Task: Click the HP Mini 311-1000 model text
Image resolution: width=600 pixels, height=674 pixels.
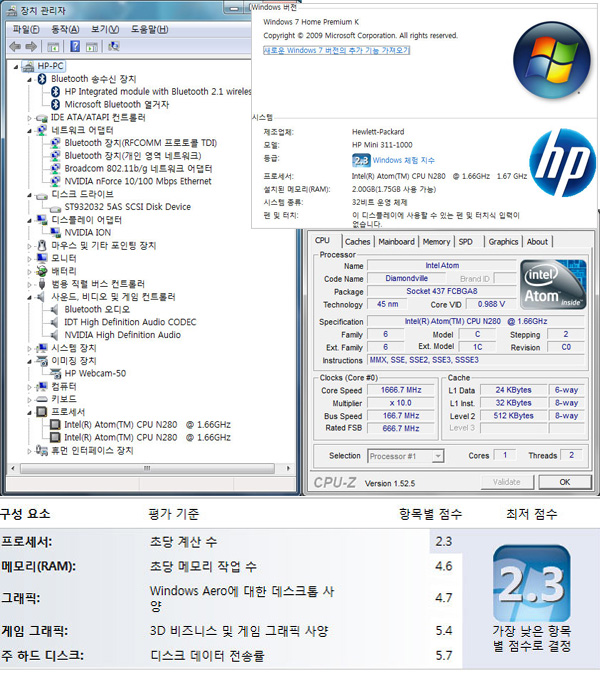Action: [x=382, y=145]
